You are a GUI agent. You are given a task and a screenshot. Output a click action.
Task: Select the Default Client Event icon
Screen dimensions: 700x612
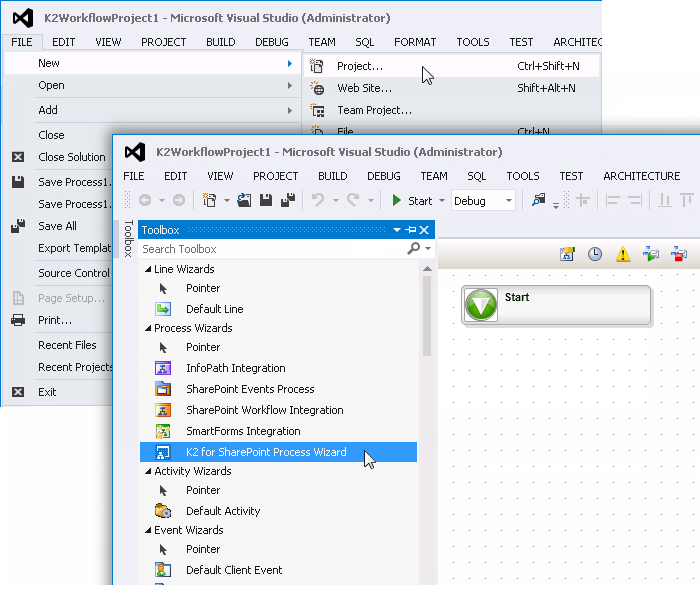[163, 570]
